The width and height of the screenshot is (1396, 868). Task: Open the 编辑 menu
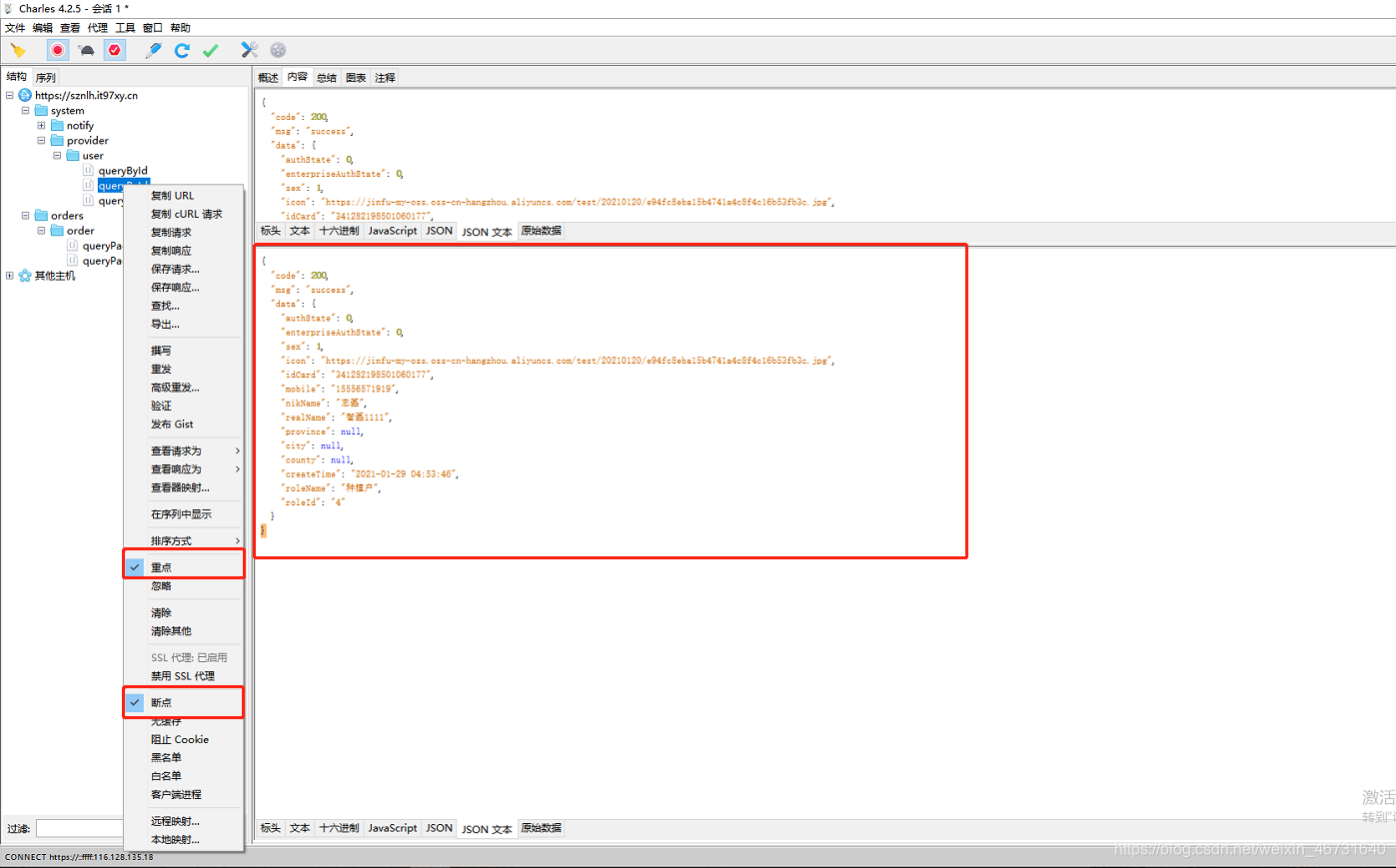click(x=42, y=28)
